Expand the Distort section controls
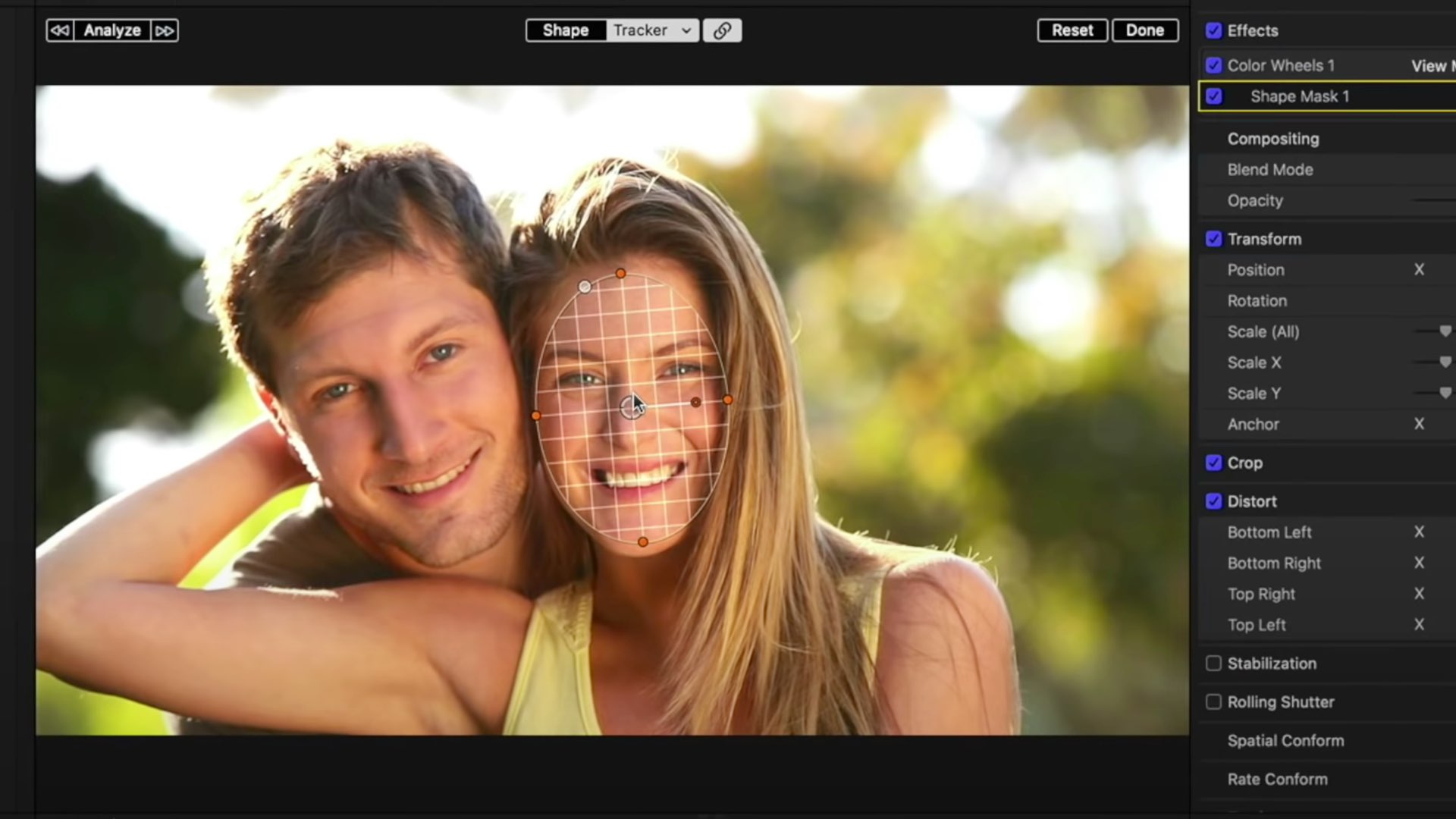Screen dimensions: 1456x819 click(1252, 501)
